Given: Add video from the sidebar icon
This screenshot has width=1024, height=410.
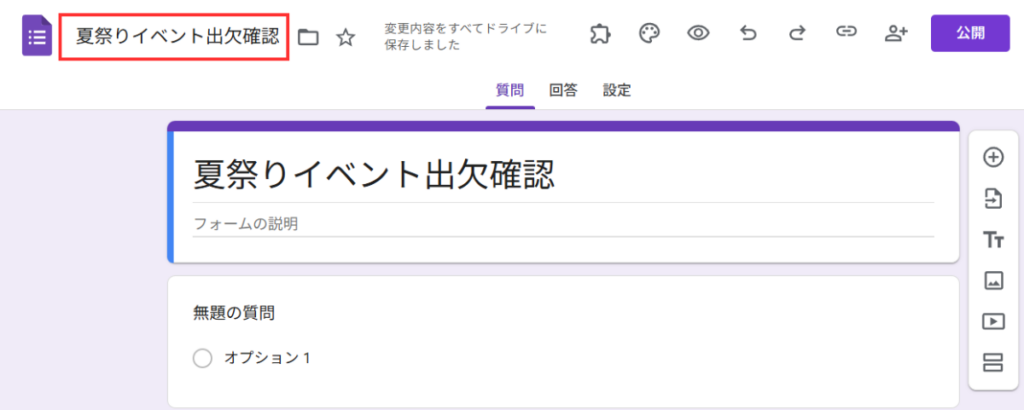Looking at the screenshot, I should pyautogui.click(x=993, y=321).
